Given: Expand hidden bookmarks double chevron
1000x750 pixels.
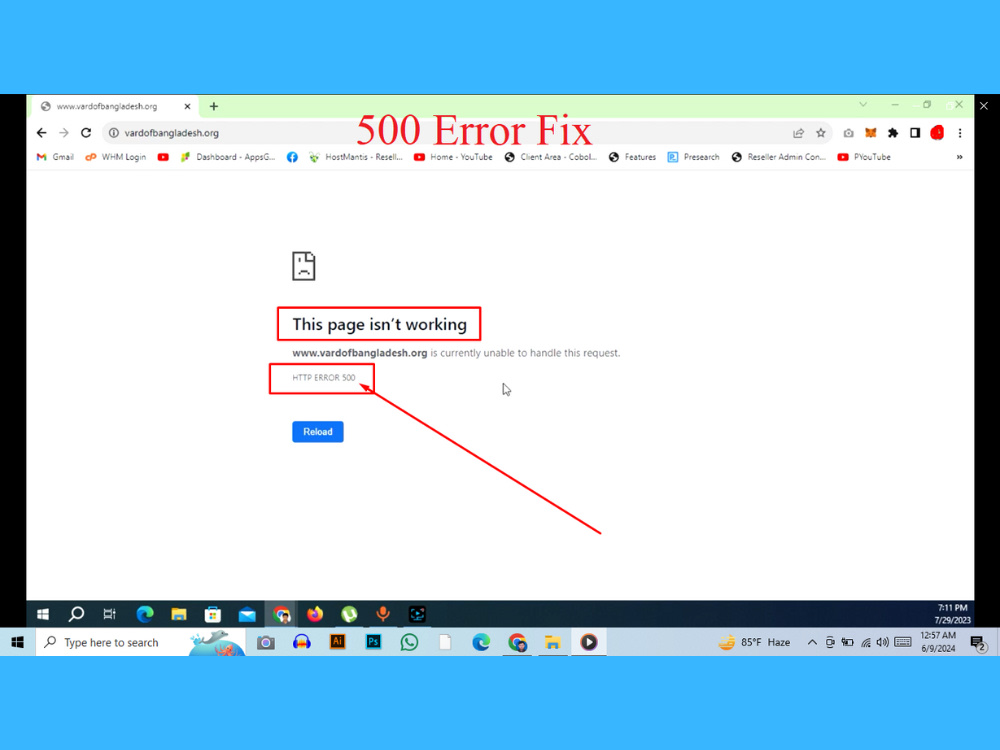Looking at the screenshot, I should pos(959,157).
